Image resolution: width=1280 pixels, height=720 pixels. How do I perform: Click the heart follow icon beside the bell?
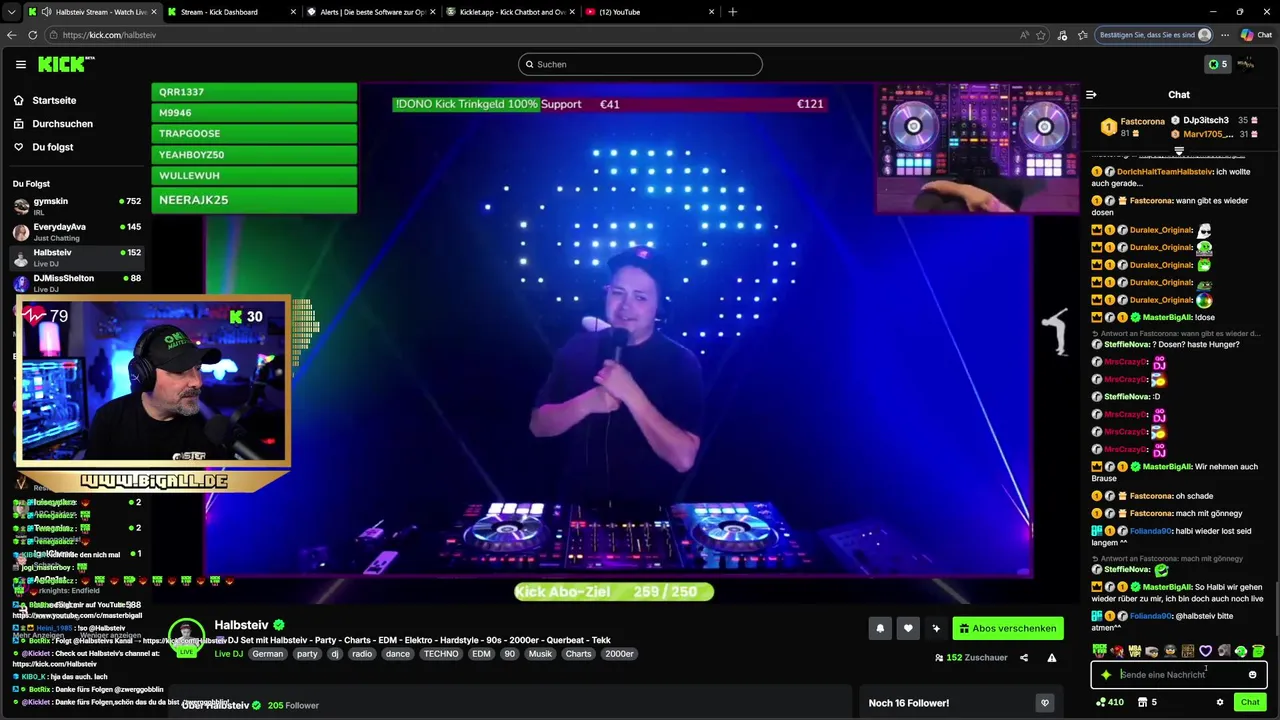tap(908, 628)
